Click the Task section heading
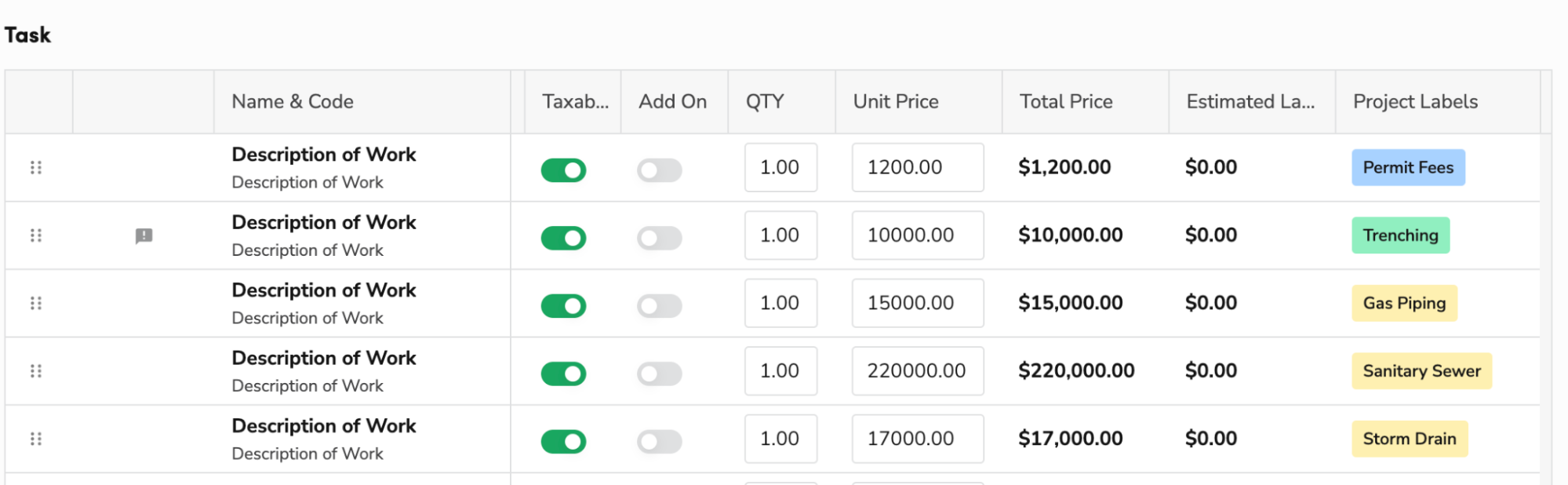1568x485 pixels. point(27,35)
